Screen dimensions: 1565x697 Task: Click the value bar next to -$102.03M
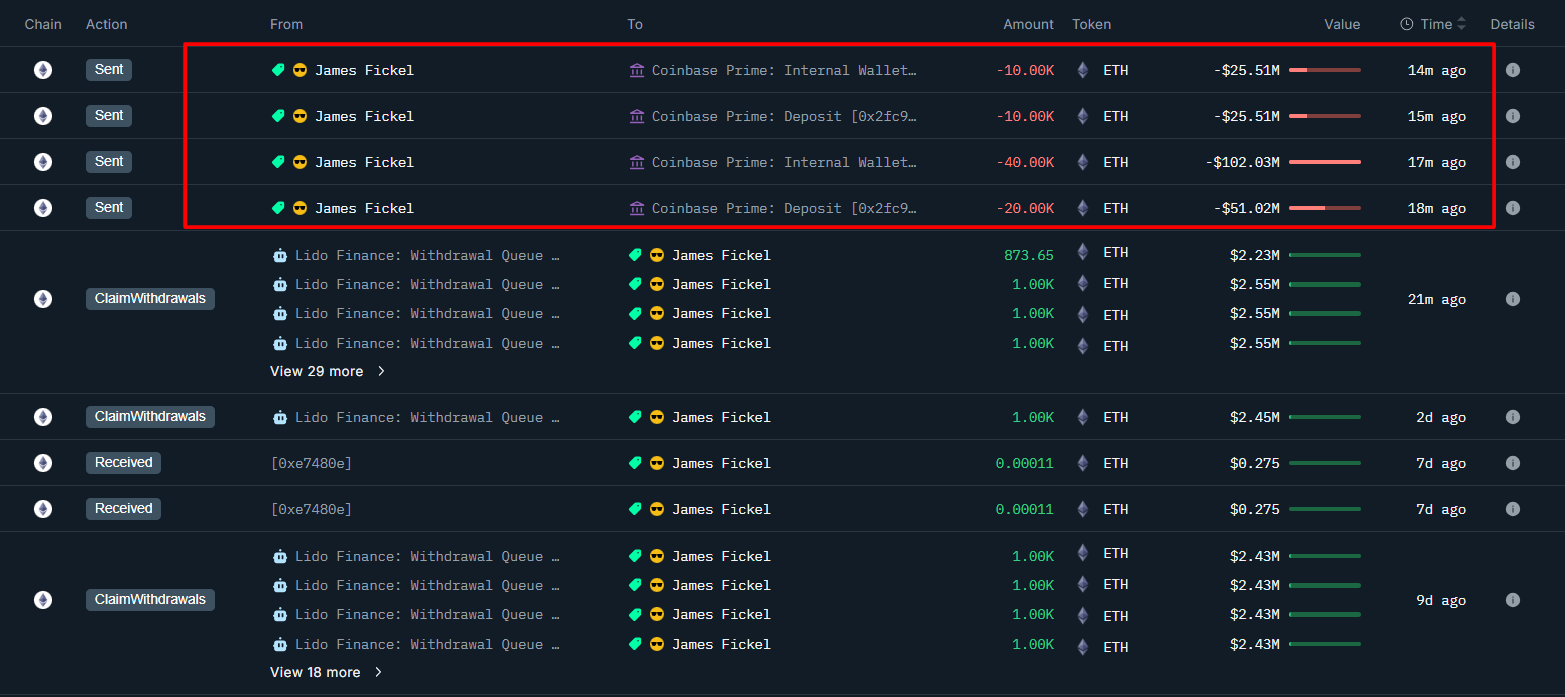[x=1324, y=162]
